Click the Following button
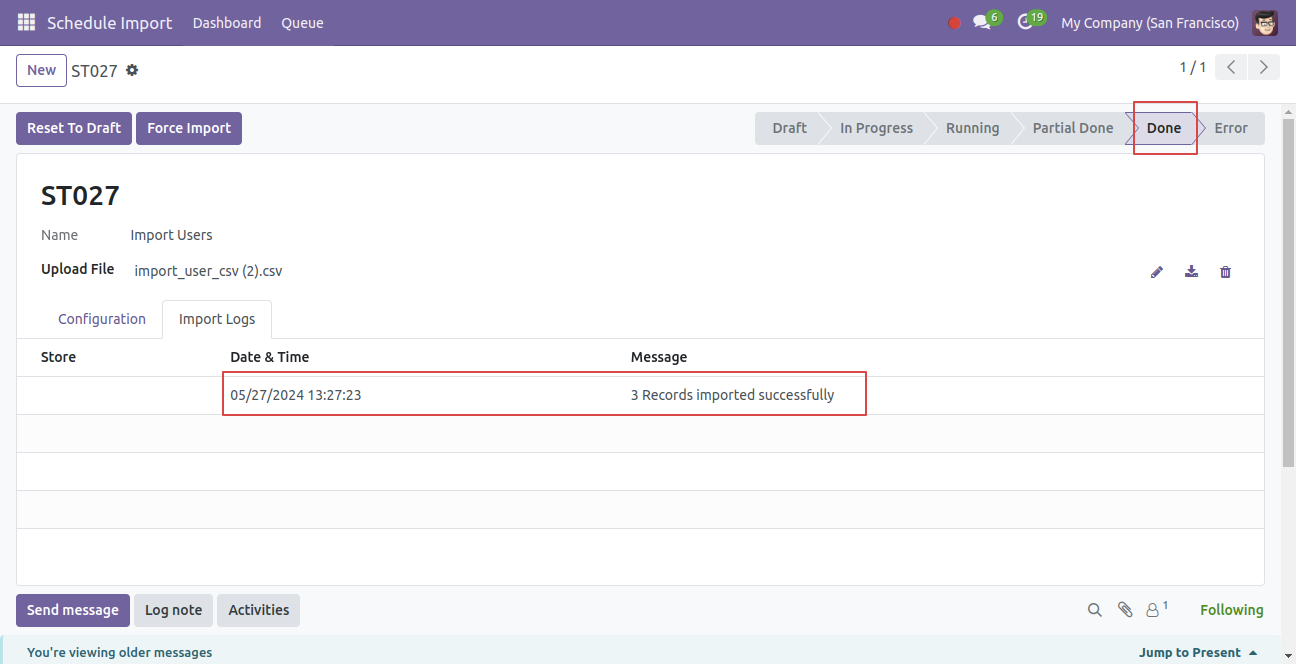The width and height of the screenshot is (1296, 664). (x=1232, y=610)
